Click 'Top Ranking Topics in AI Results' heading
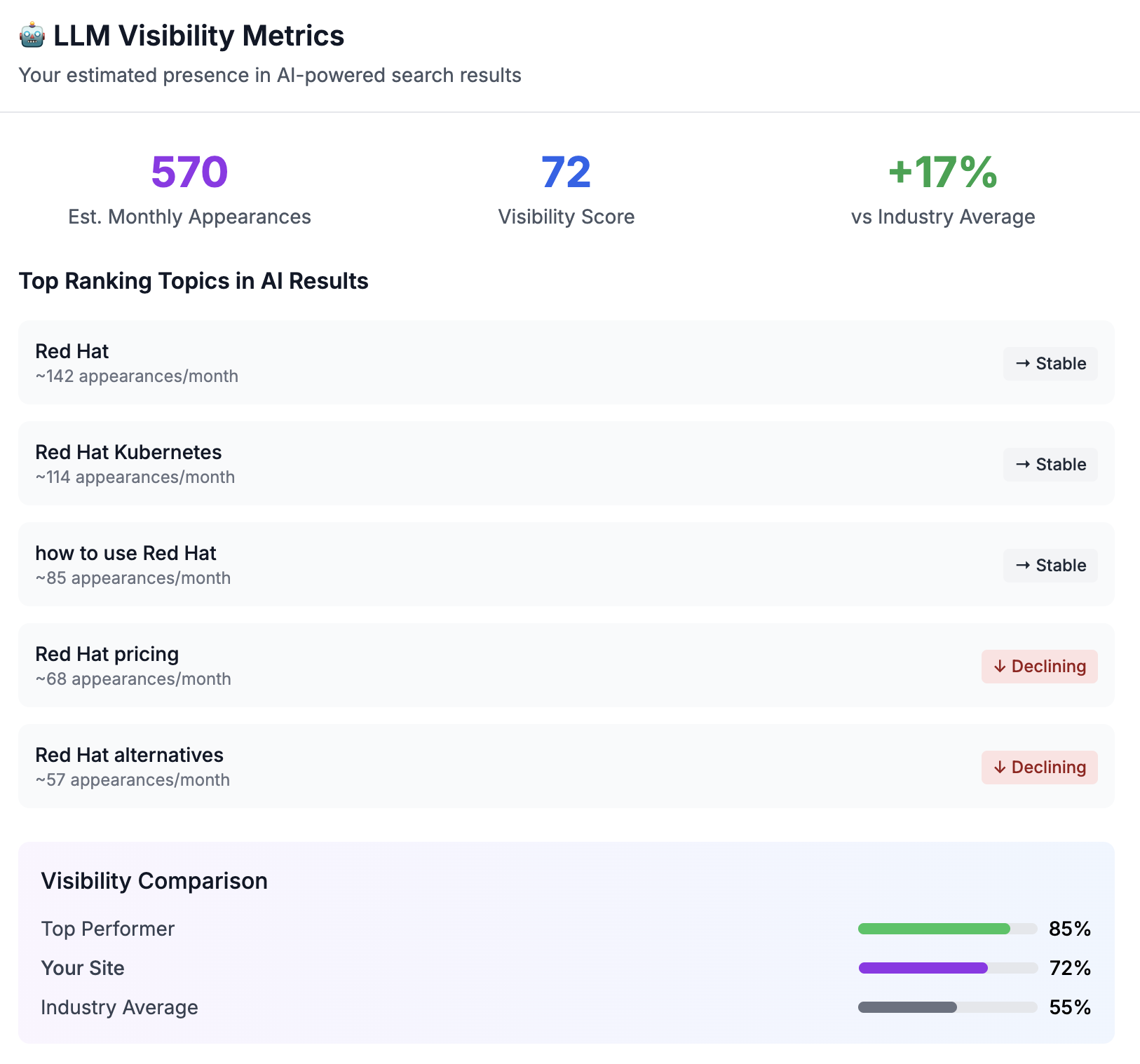1140x1064 pixels. click(x=194, y=281)
